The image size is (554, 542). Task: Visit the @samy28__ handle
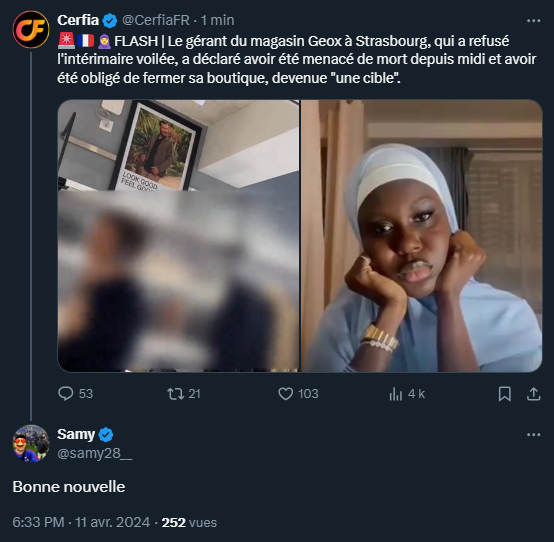click(95, 453)
